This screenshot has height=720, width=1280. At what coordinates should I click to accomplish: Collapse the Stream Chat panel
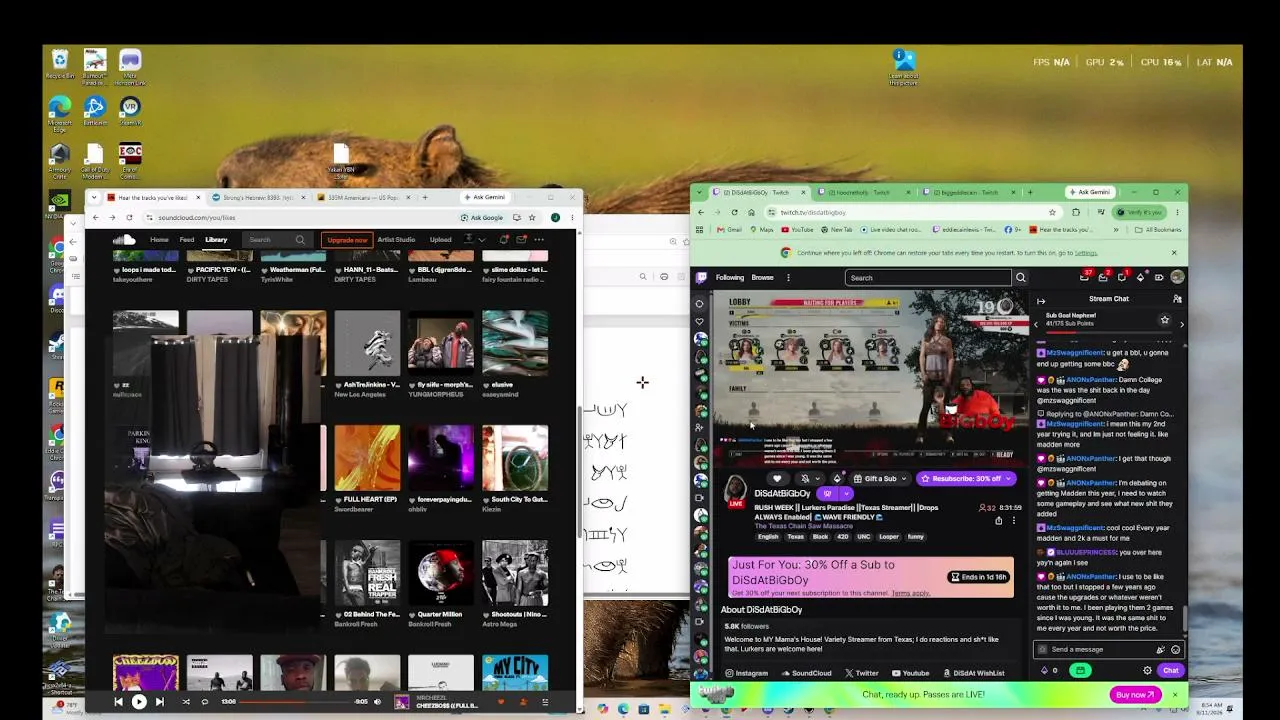pos(1041,300)
